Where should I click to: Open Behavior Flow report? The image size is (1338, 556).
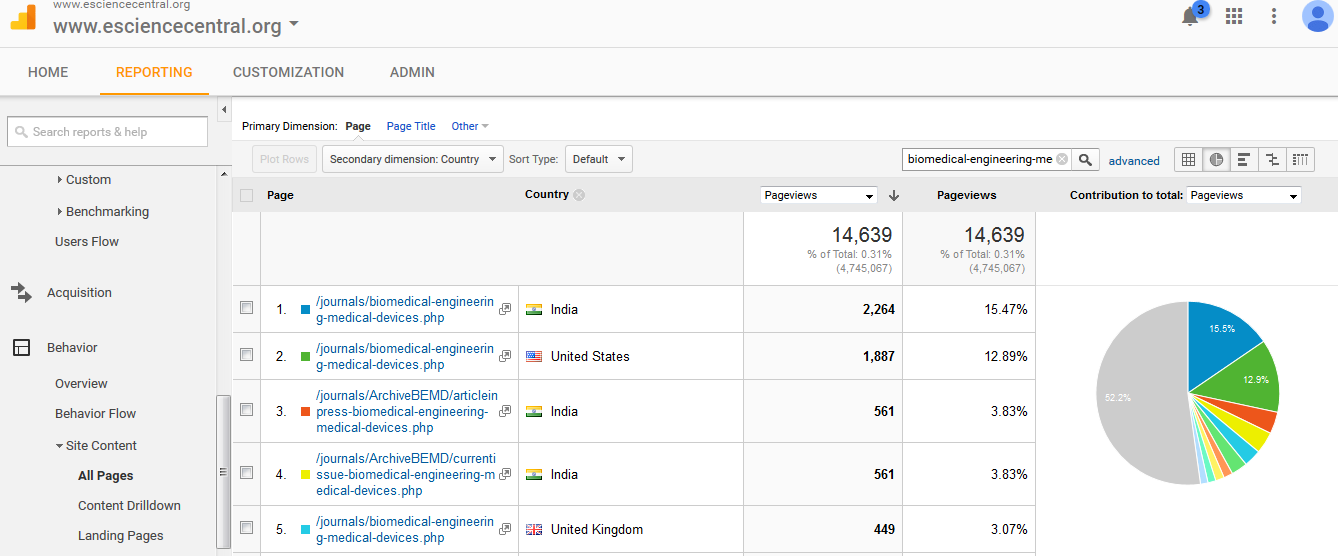point(95,414)
